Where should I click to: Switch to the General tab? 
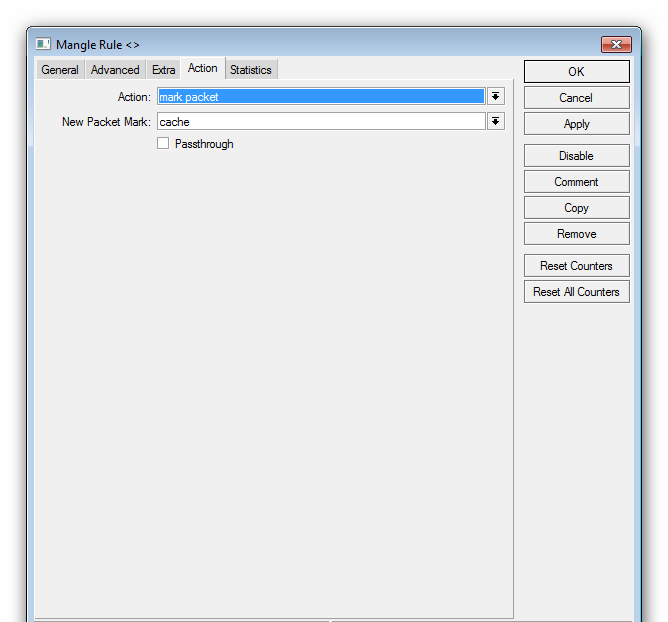(60, 70)
